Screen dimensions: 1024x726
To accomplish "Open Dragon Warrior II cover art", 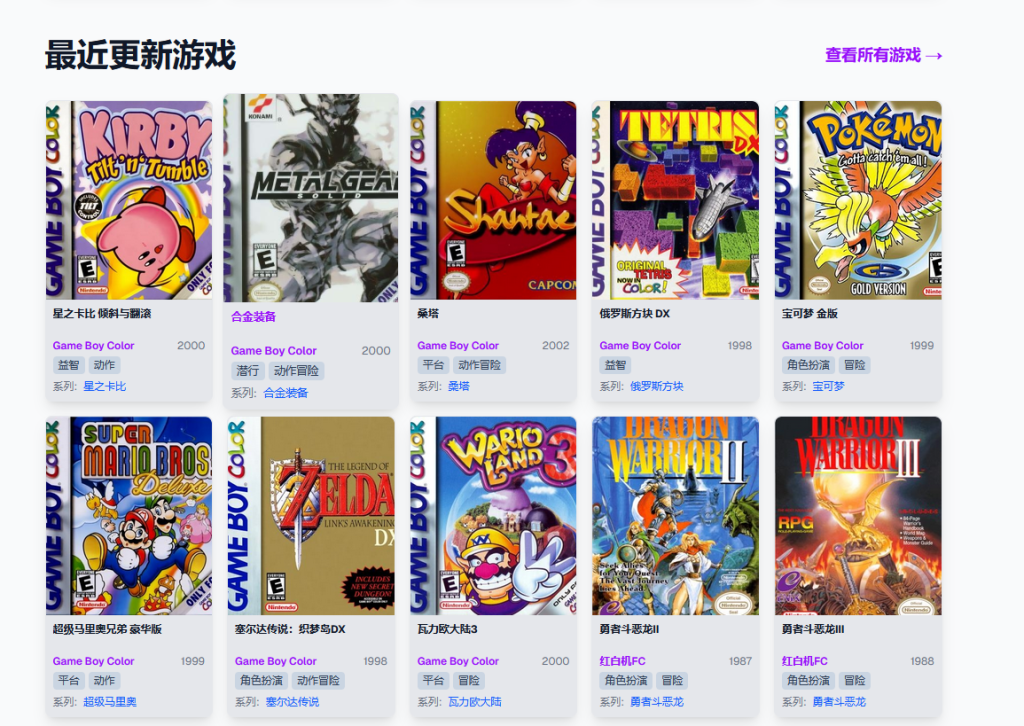I will click(x=675, y=516).
